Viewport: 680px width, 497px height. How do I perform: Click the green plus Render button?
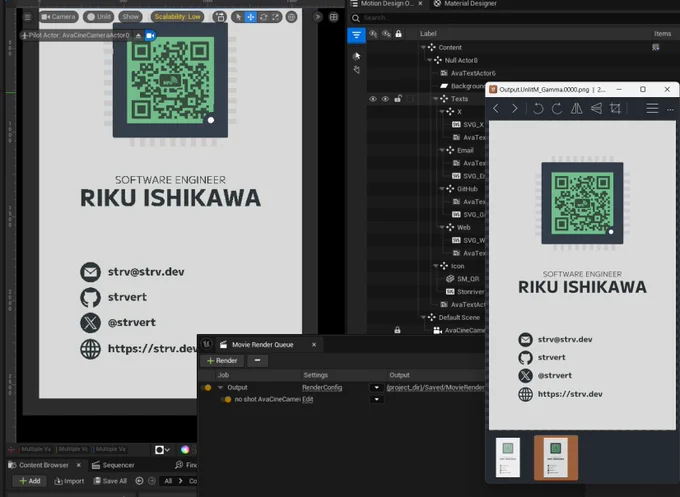click(x=222, y=361)
